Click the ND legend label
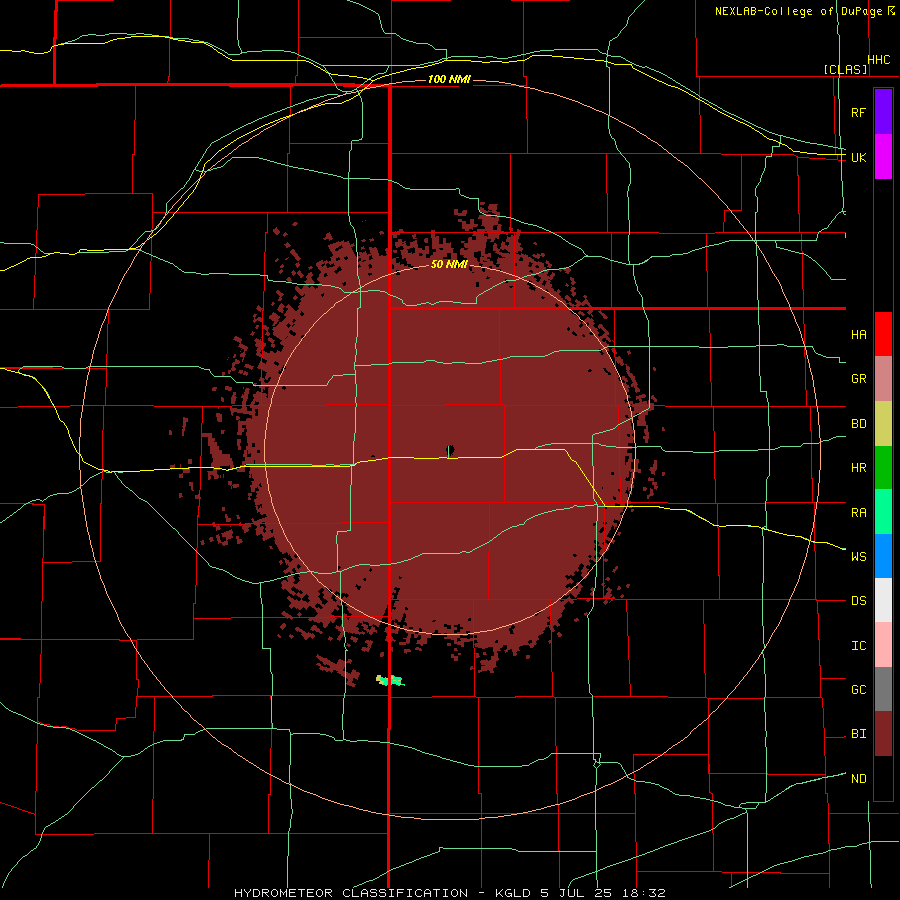This screenshot has width=900, height=900. pos(859,779)
